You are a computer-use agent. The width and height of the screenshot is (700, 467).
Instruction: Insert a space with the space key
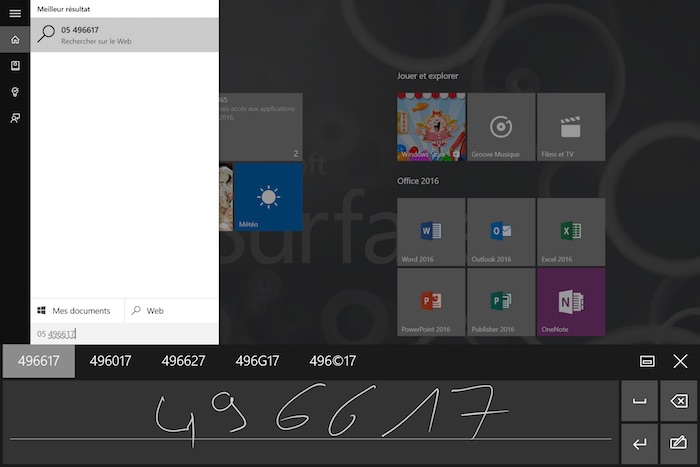639,401
